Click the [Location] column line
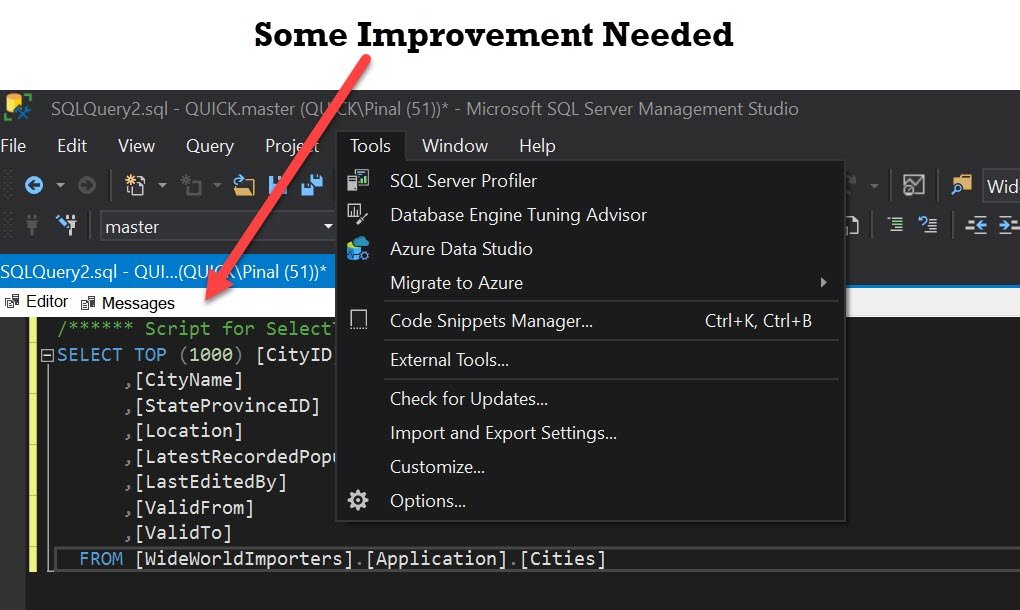The width and height of the screenshot is (1020, 610). click(x=183, y=431)
